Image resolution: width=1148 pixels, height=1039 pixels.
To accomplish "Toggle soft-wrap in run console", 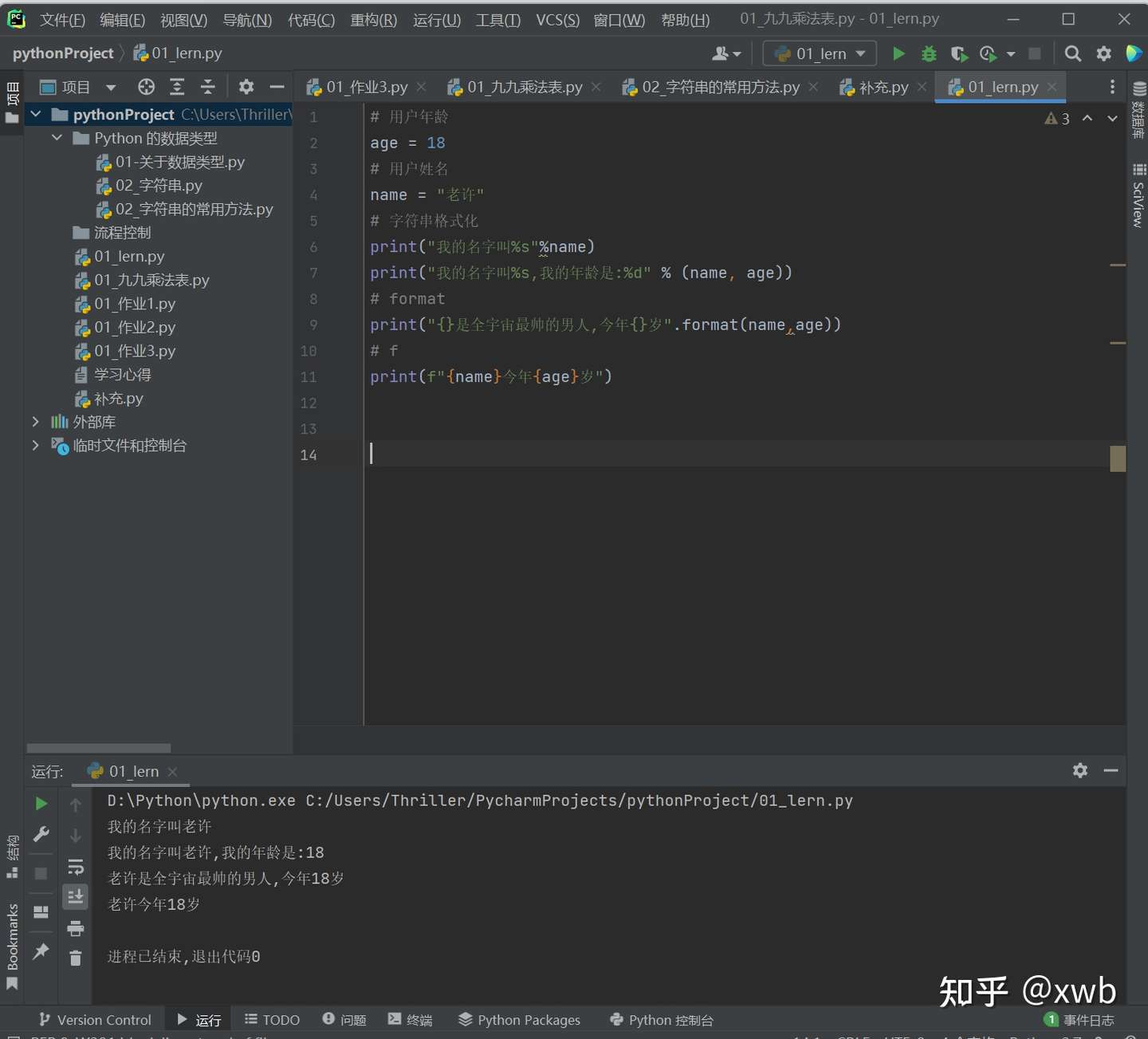I will [x=76, y=867].
